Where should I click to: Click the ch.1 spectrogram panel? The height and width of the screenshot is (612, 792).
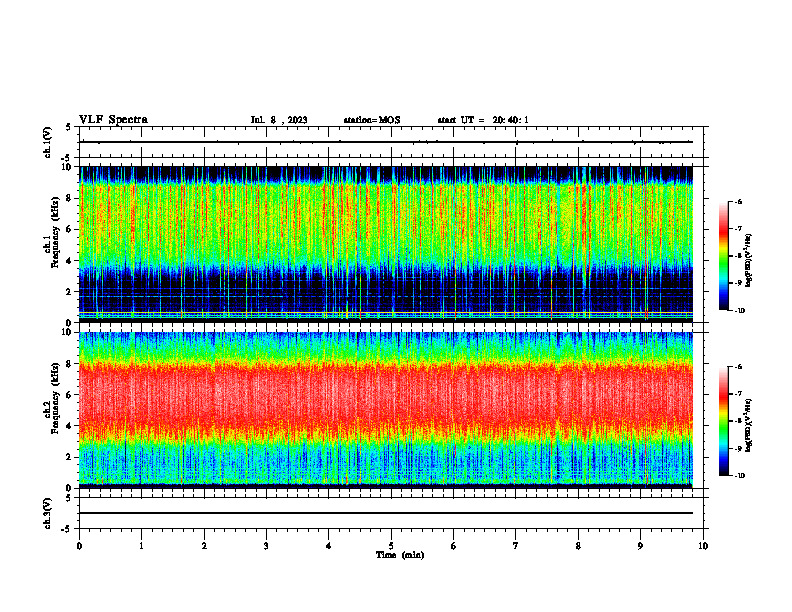coord(386,244)
